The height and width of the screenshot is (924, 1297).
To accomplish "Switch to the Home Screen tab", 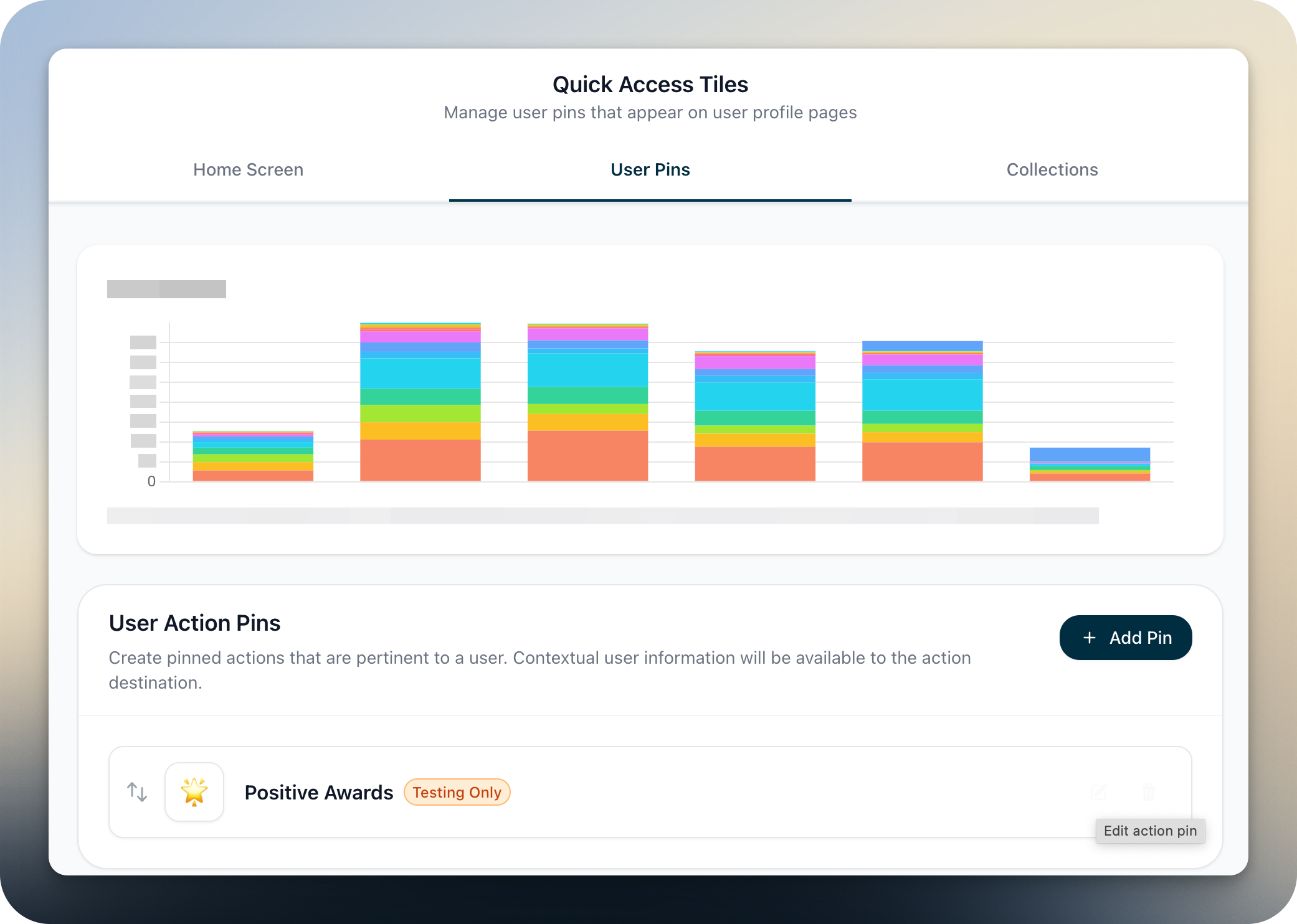I will (247, 169).
